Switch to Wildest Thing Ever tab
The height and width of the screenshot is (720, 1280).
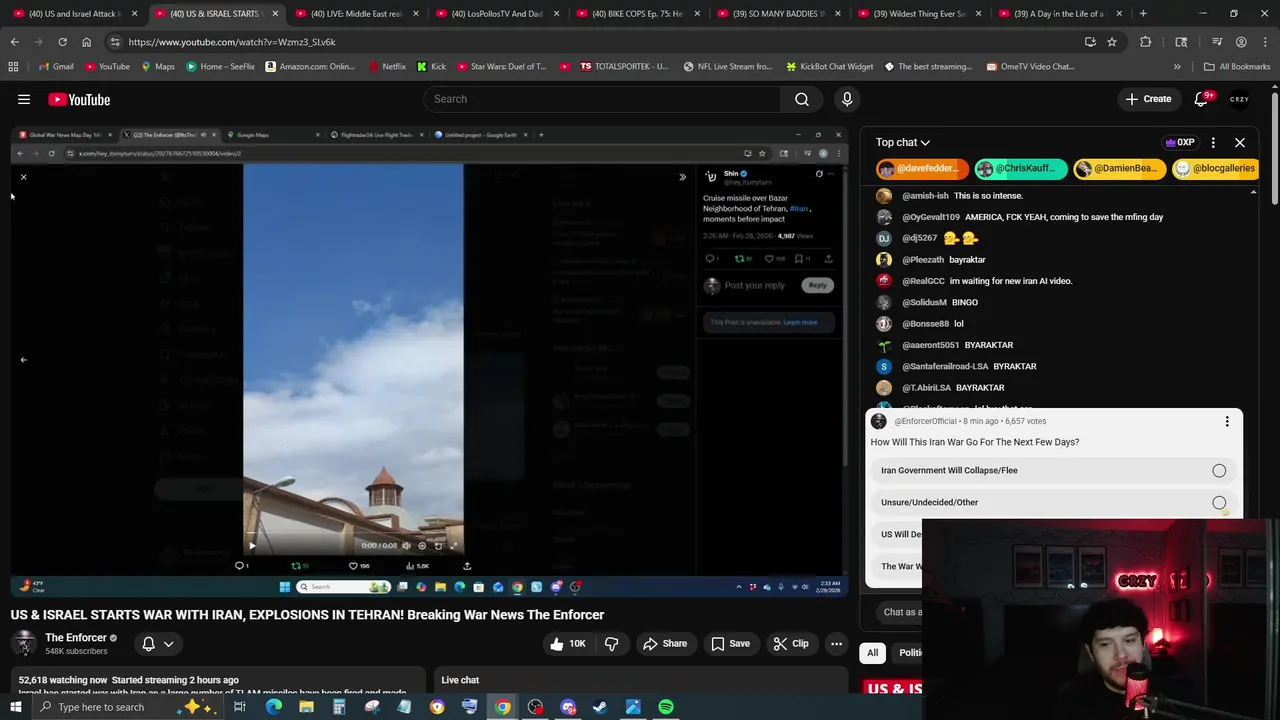(919, 14)
